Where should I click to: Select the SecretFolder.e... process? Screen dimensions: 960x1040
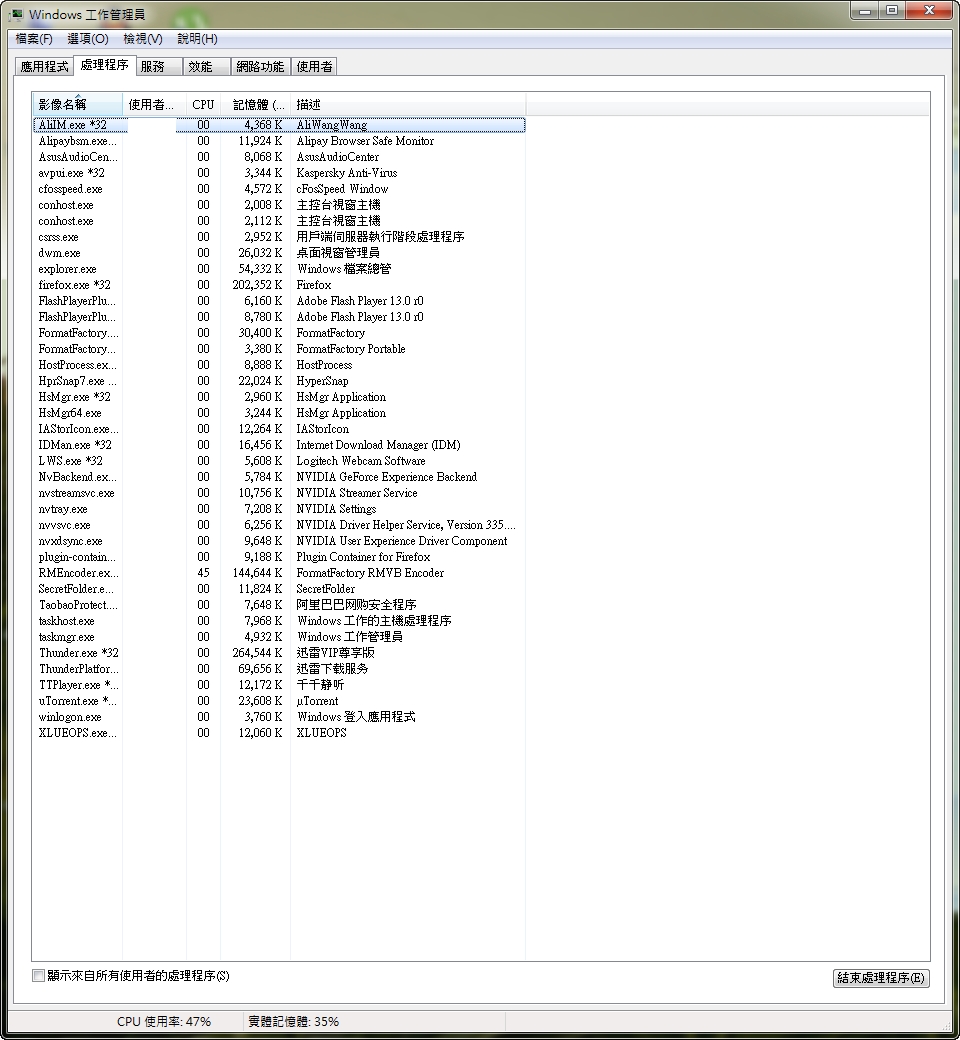tap(279, 588)
